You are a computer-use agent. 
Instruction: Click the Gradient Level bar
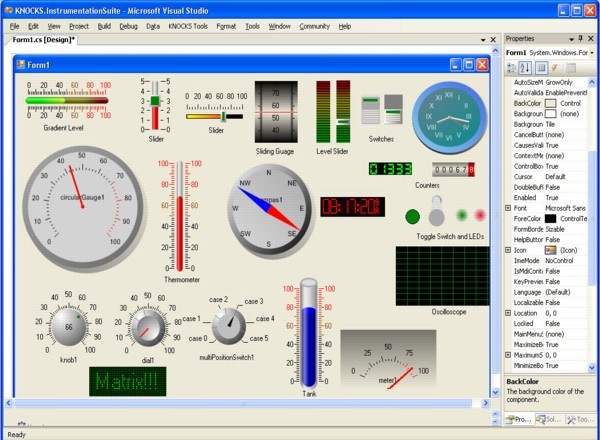pos(67,101)
